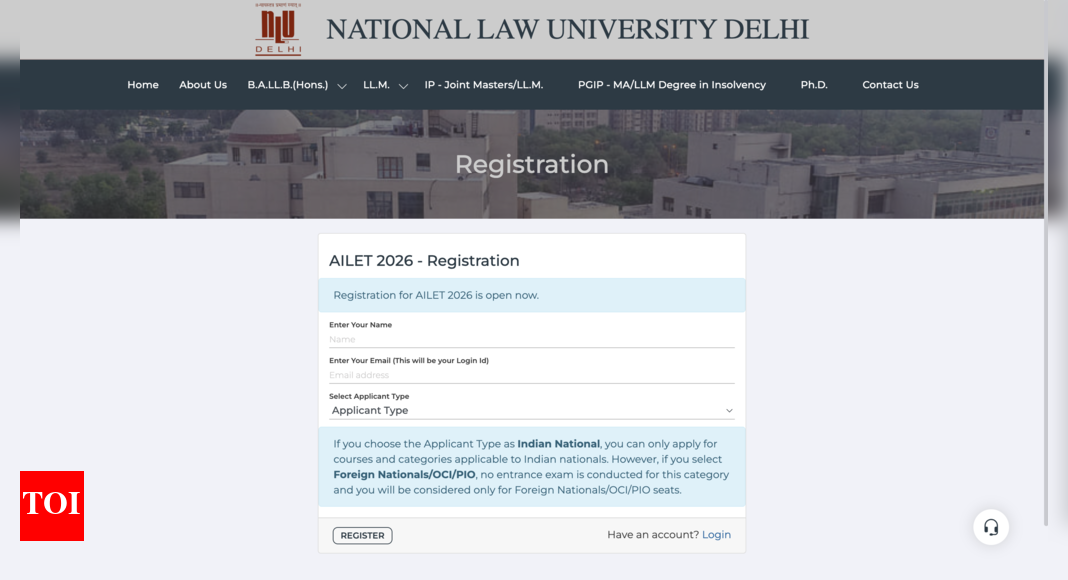Viewport: 1068px width, 580px height.
Task: Open IP - Joint Masters/LL.M. page
Action: [484, 85]
